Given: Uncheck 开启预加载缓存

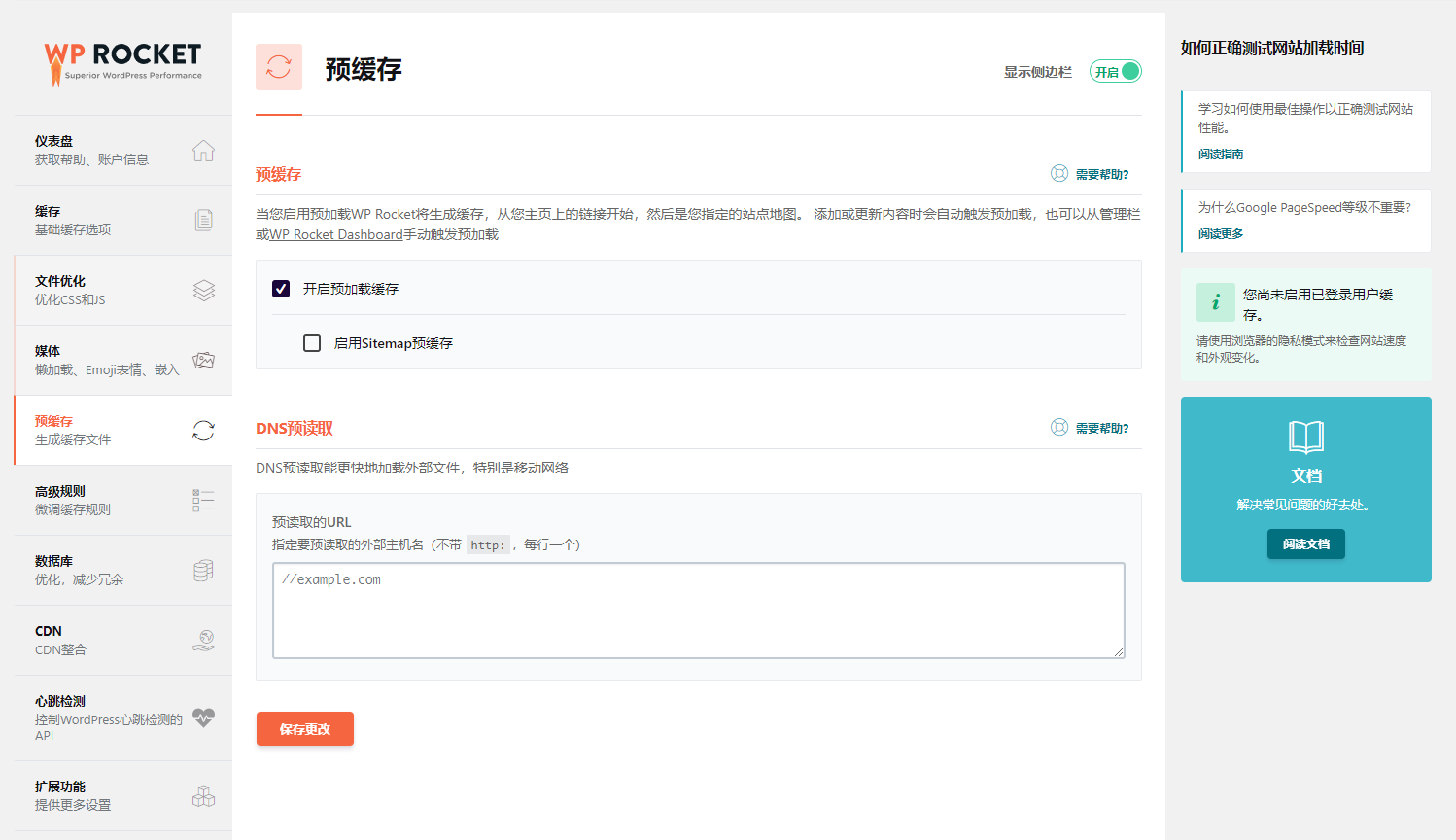Looking at the screenshot, I should 281,289.
